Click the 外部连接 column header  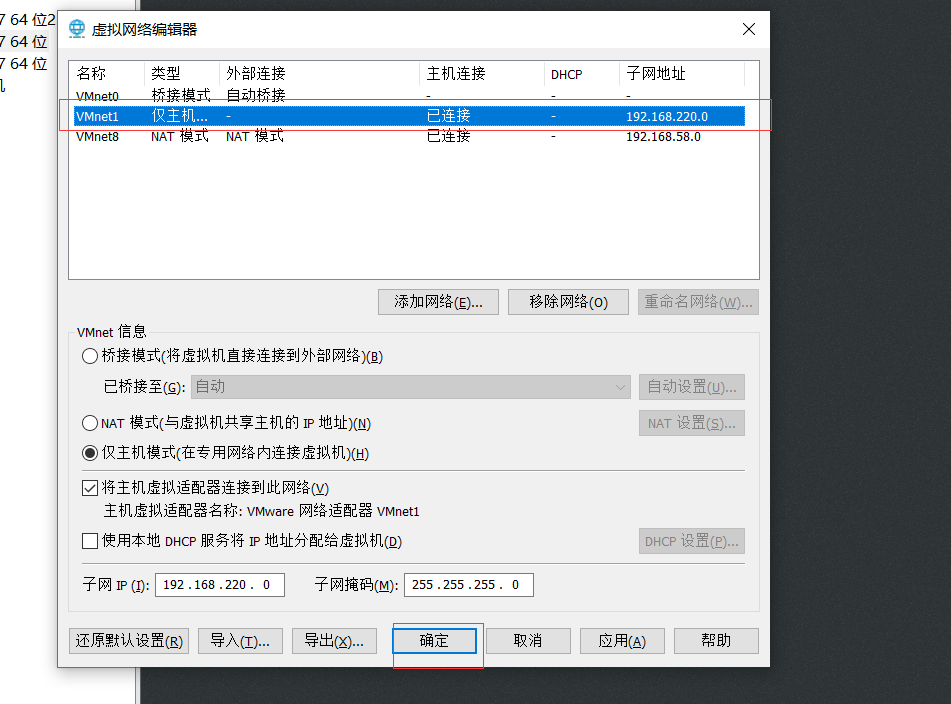[x=319, y=73]
